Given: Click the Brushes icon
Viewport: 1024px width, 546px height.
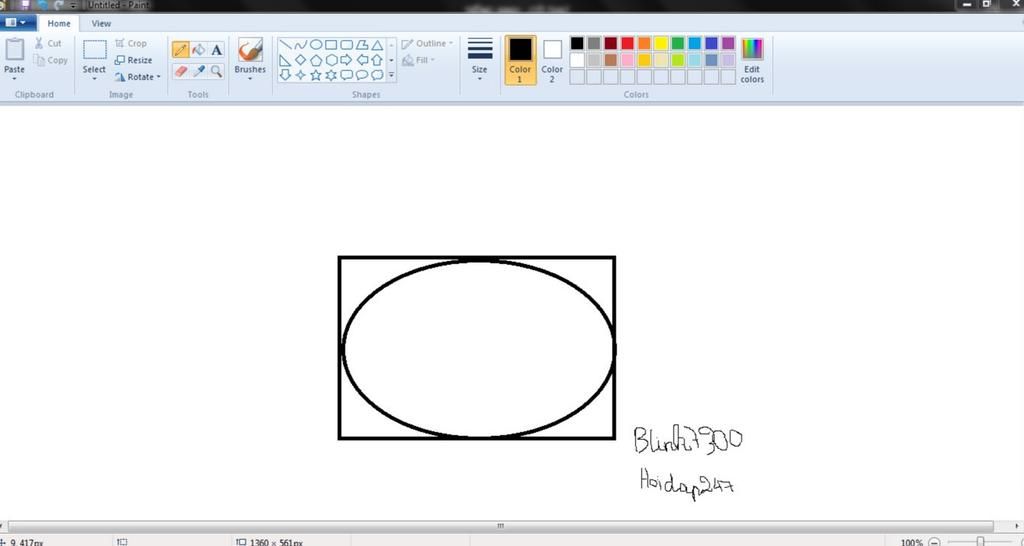Looking at the screenshot, I should tap(250, 50).
